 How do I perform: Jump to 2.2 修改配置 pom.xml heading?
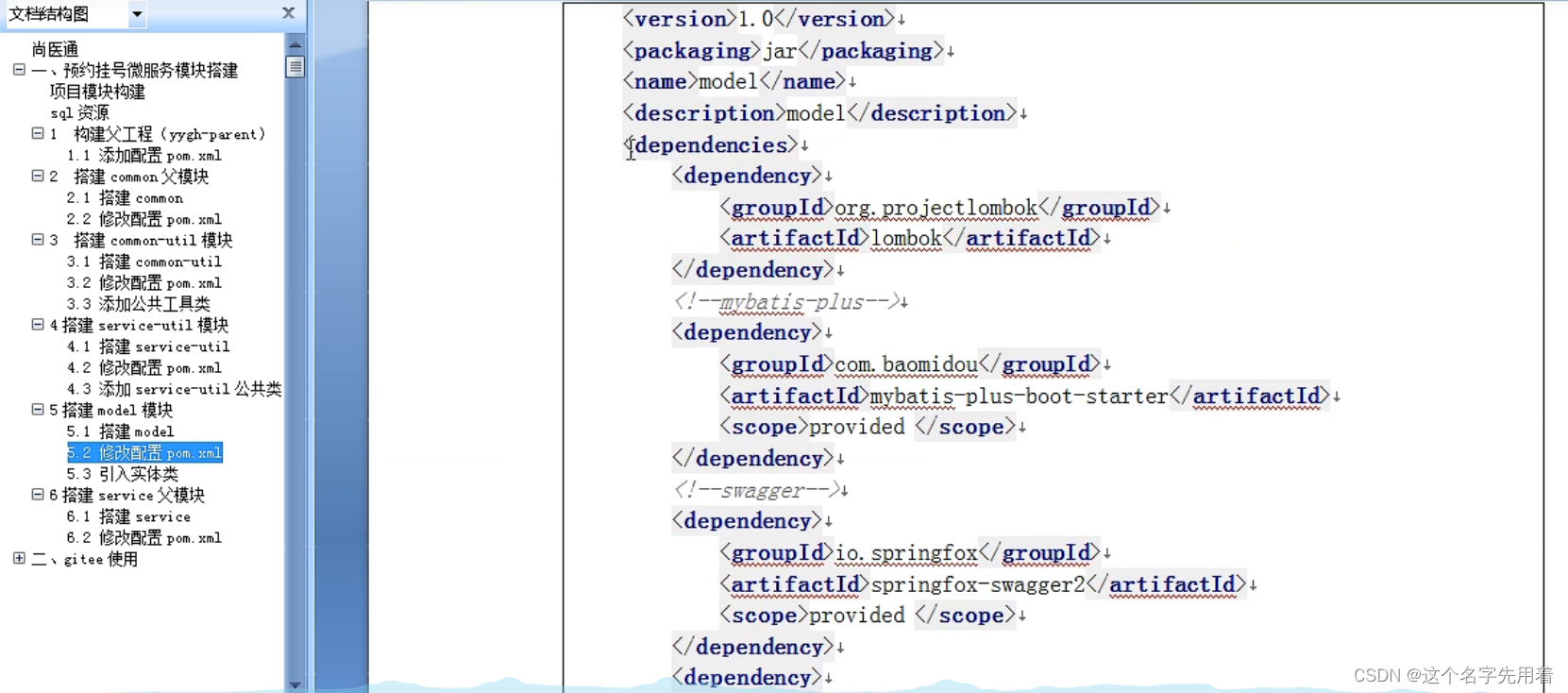tap(144, 219)
